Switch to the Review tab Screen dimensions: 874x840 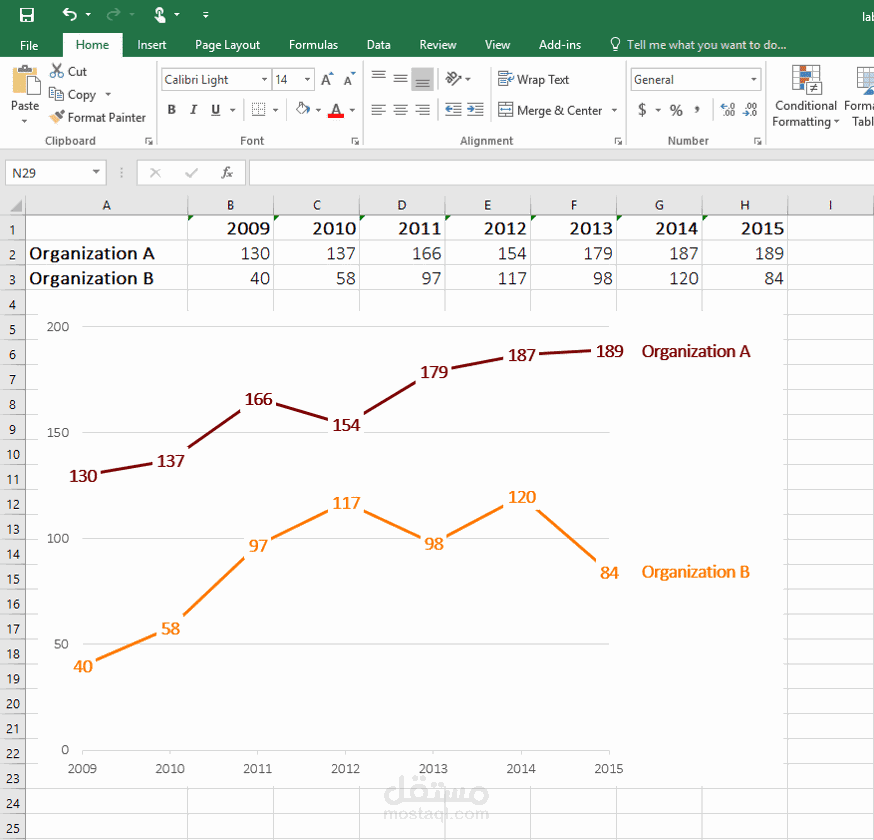(x=438, y=45)
